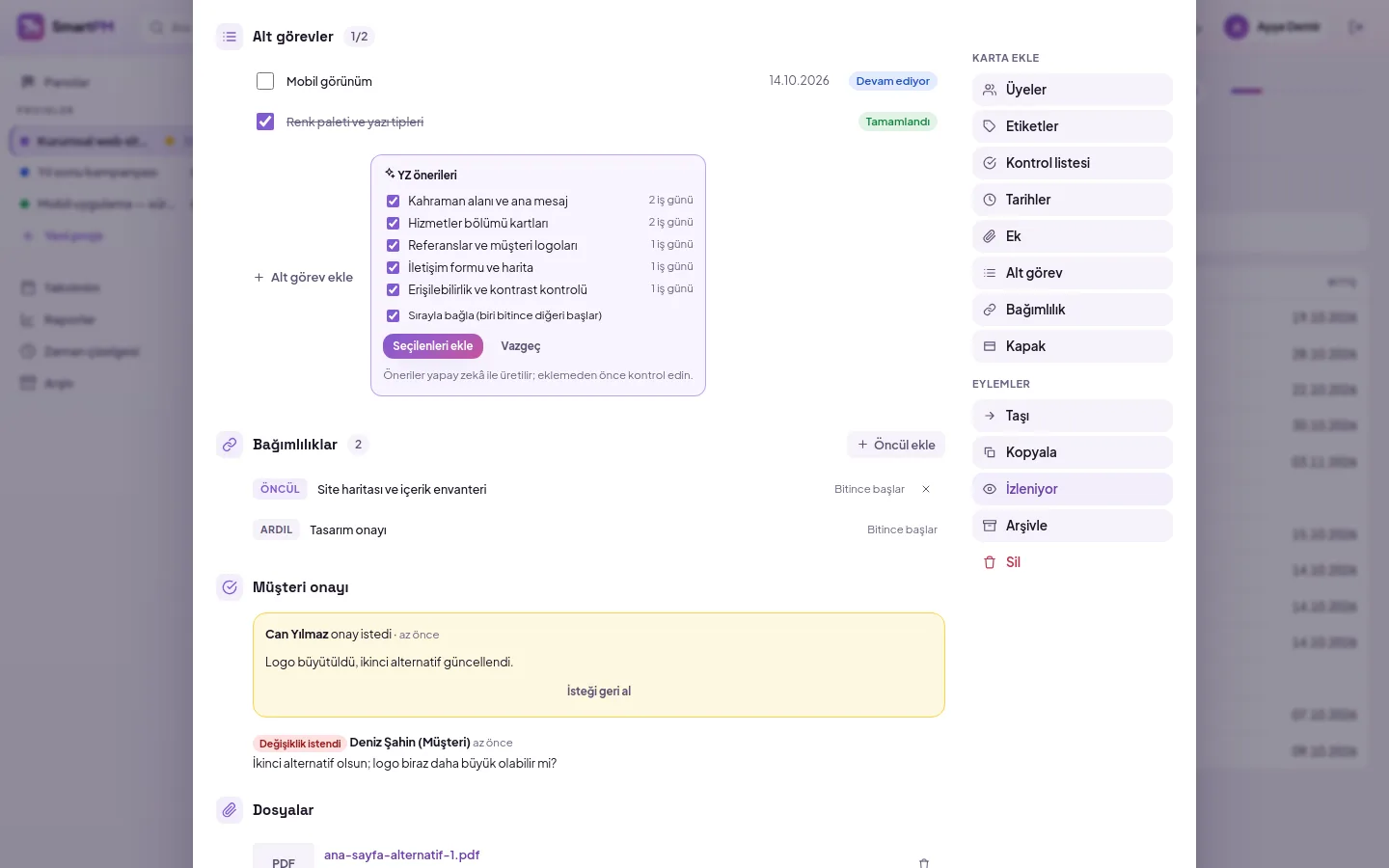
Task: Click Kopyala copy action
Action: pyautogui.click(x=1073, y=452)
